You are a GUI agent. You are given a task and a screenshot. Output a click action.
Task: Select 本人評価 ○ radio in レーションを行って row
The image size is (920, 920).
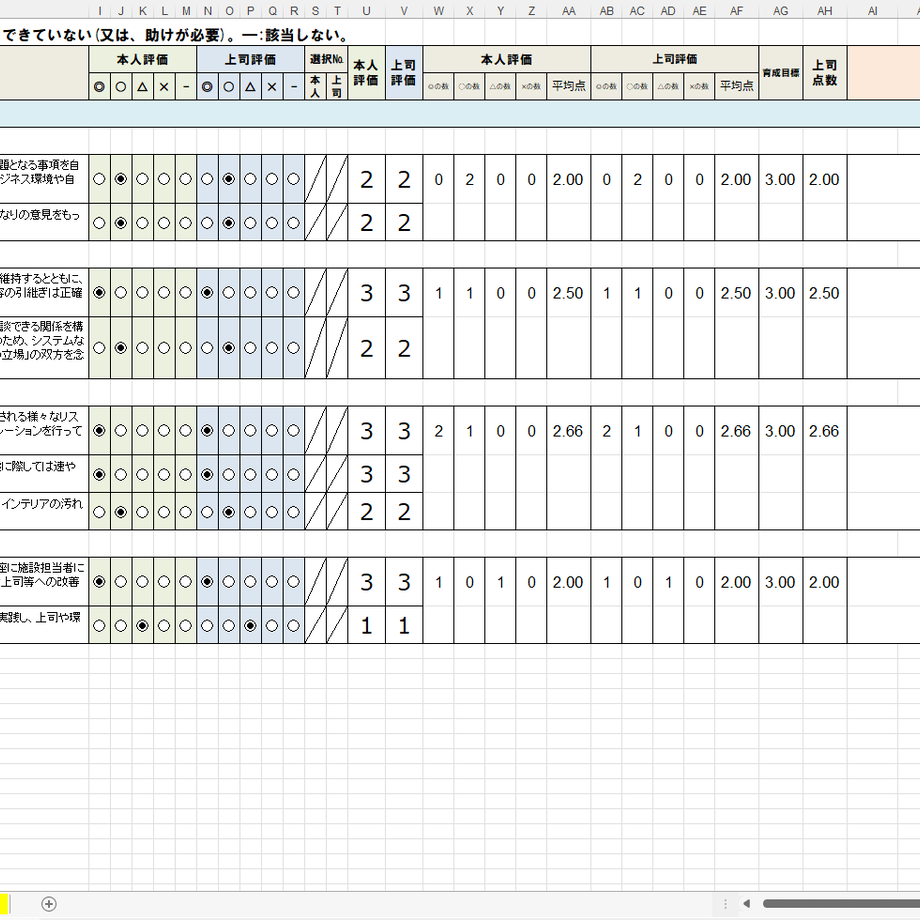coord(121,431)
